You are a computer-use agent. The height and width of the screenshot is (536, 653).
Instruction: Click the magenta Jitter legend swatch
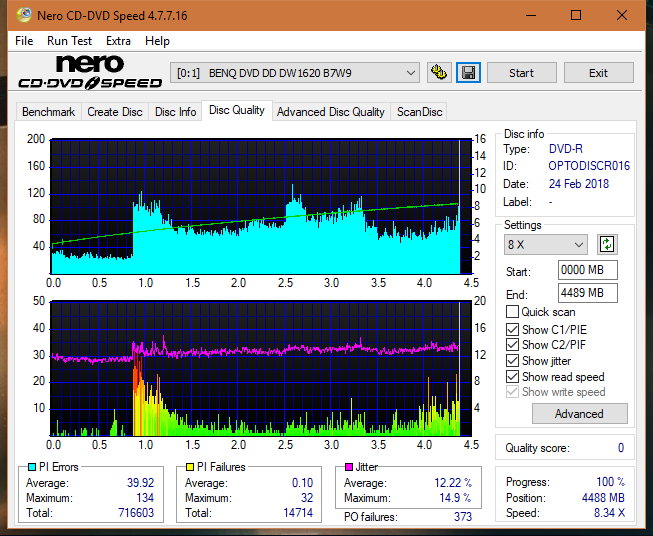pos(349,467)
